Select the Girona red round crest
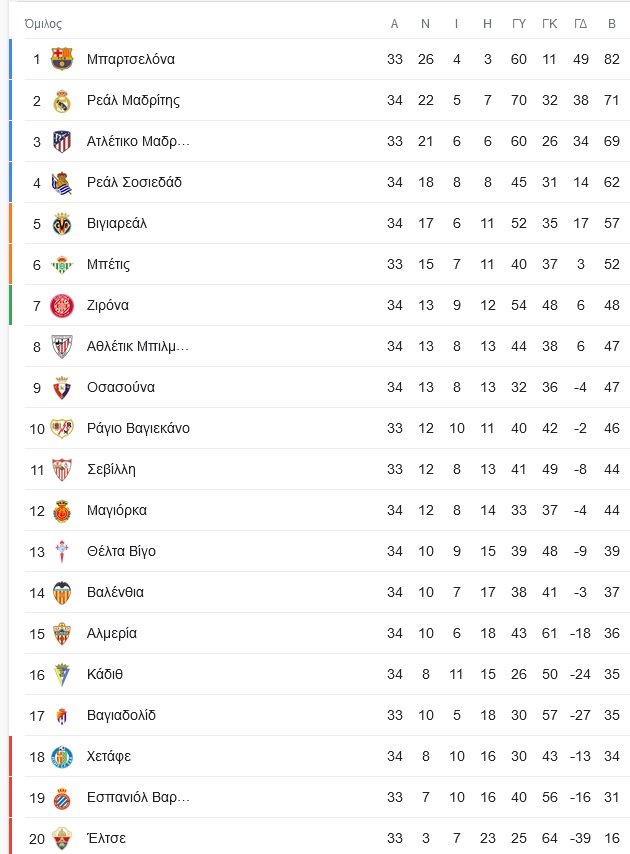Image resolution: width=630 pixels, height=854 pixels. pos(62,306)
